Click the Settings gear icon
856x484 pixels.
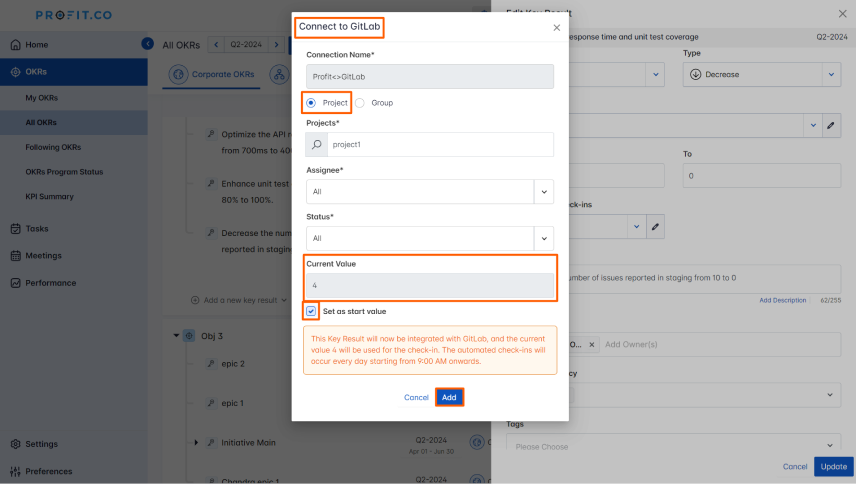click(x=15, y=444)
